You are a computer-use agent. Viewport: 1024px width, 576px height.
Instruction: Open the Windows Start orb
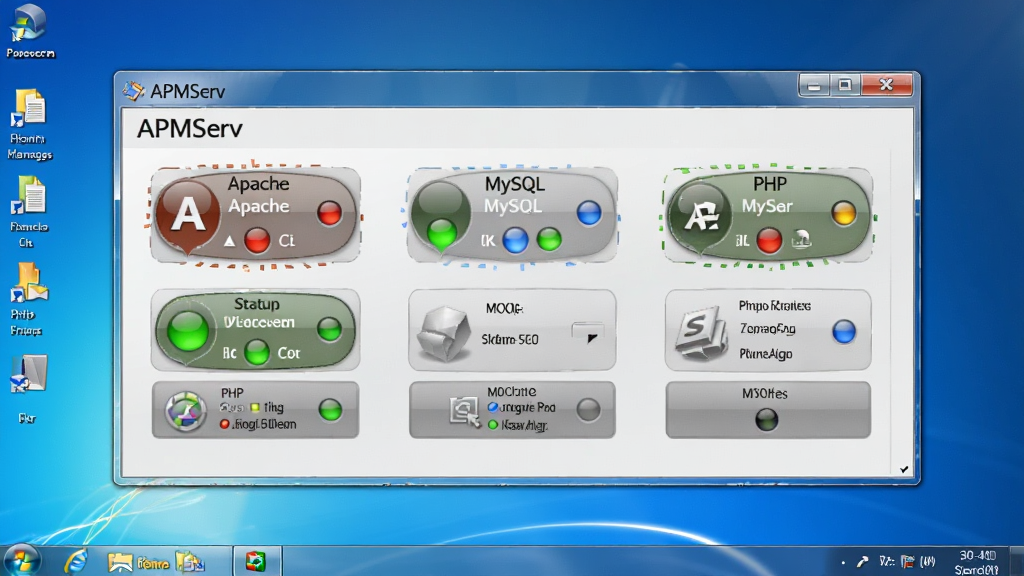[22, 562]
